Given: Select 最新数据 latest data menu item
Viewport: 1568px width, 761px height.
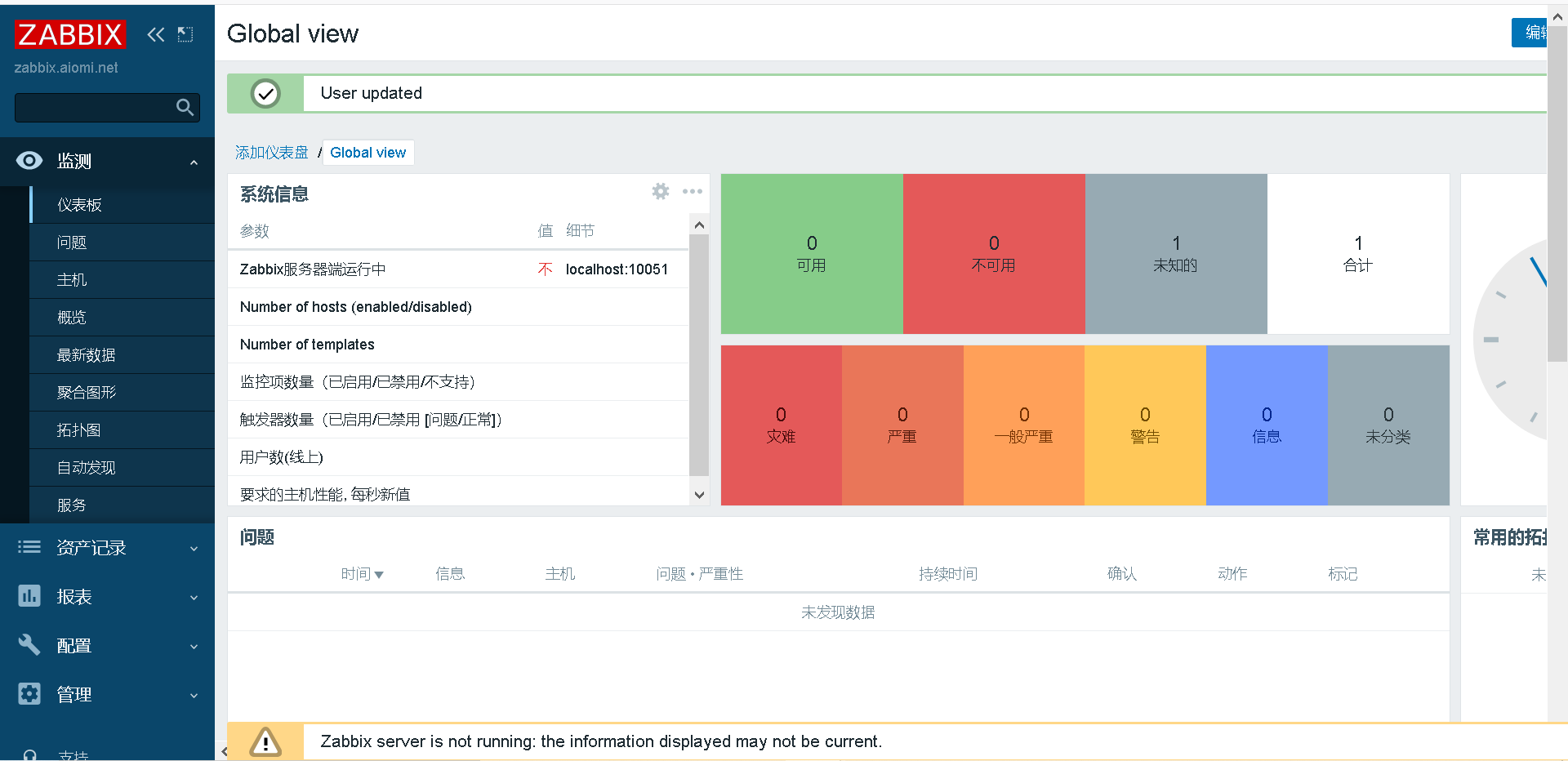Looking at the screenshot, I should pyautogui.click(x=86, y=355).
